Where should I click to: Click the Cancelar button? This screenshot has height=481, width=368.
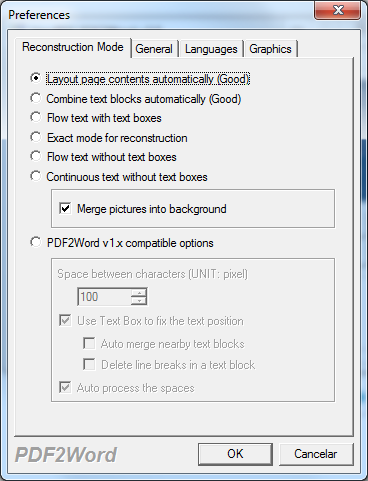tap(316, 454)
